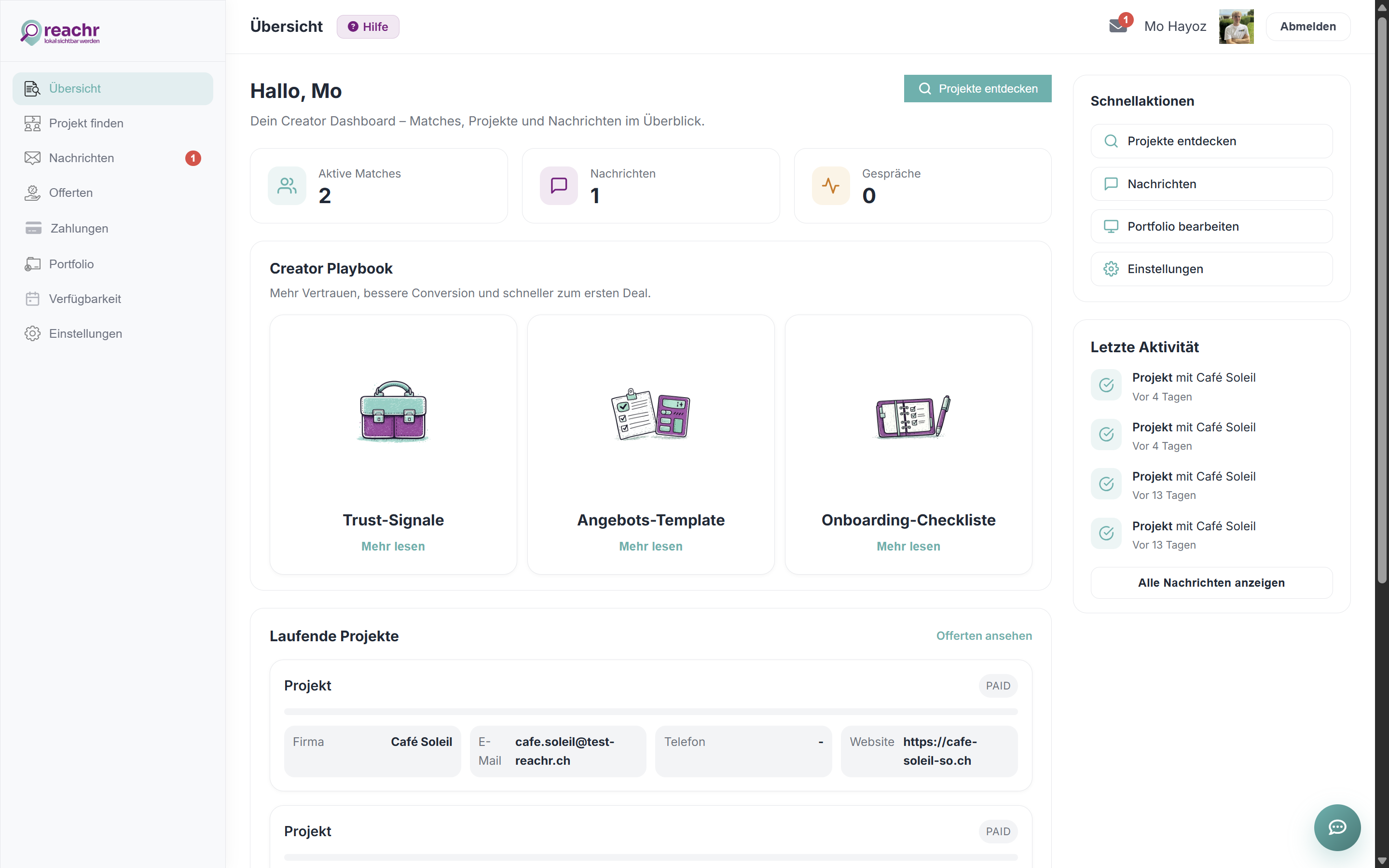Click the Abmelden button
1389x868 pixels.
(1308, 27)
